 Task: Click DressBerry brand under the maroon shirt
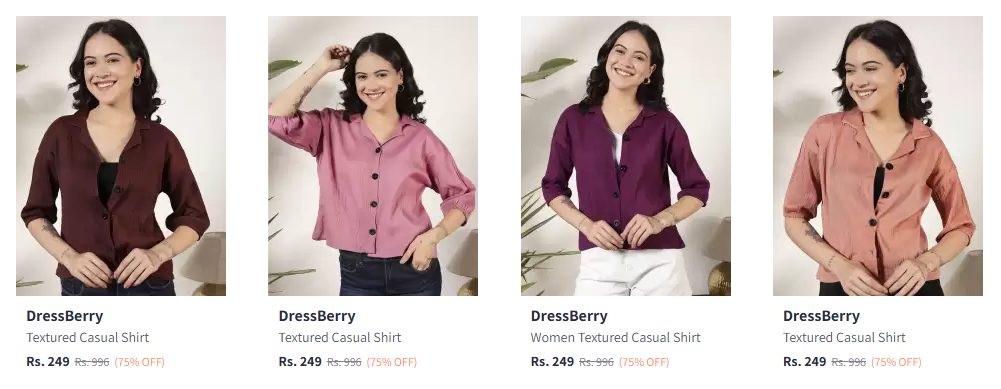coord(64,316)
